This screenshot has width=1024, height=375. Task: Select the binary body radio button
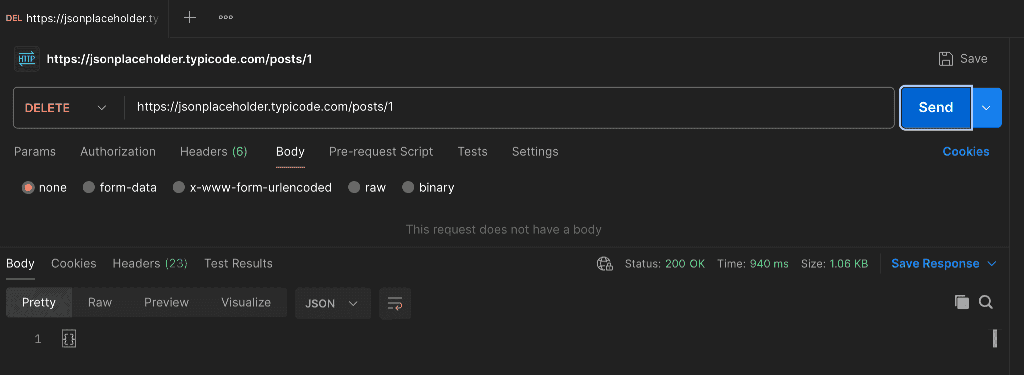click(x=408, y=188)
